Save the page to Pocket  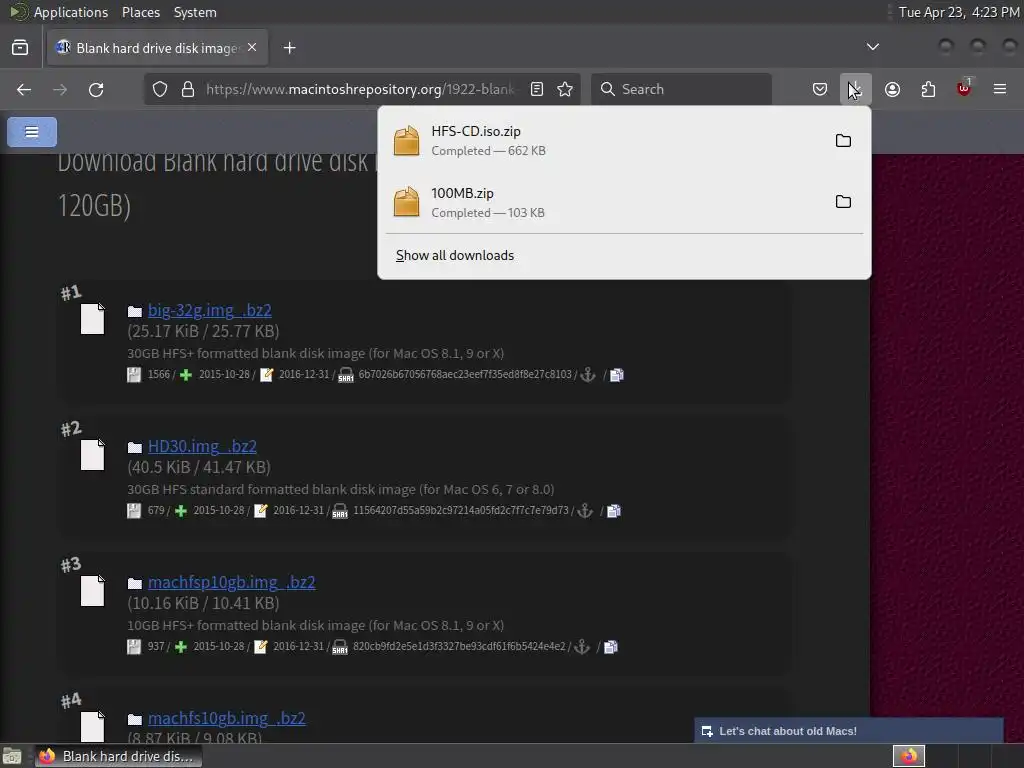[x=820, y=89]
